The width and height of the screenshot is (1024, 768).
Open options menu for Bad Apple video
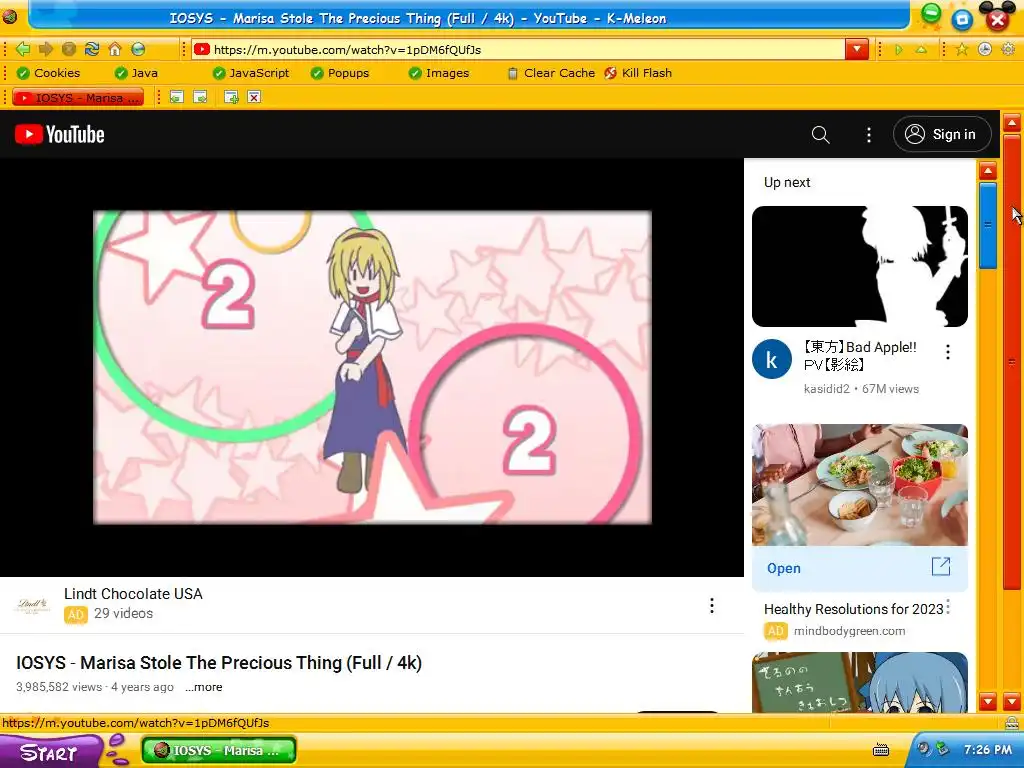[x=948, y=353]
